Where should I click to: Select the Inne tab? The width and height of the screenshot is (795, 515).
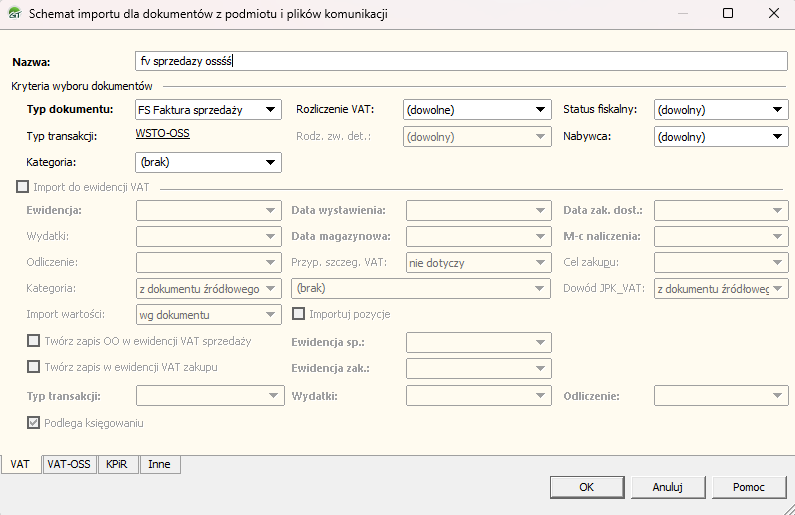click(159, 464)
